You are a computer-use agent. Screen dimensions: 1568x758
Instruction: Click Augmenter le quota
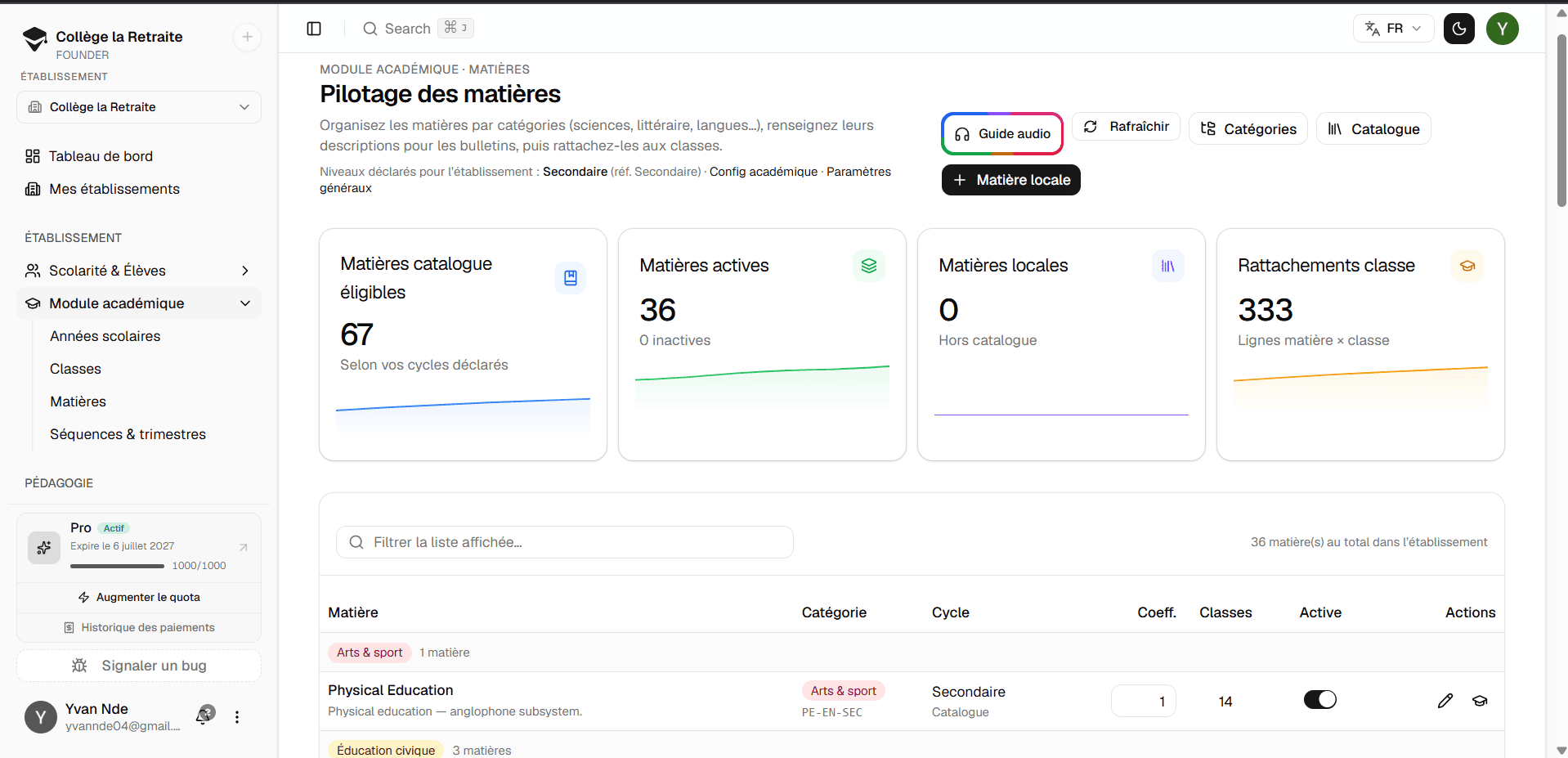click(139, 598)
